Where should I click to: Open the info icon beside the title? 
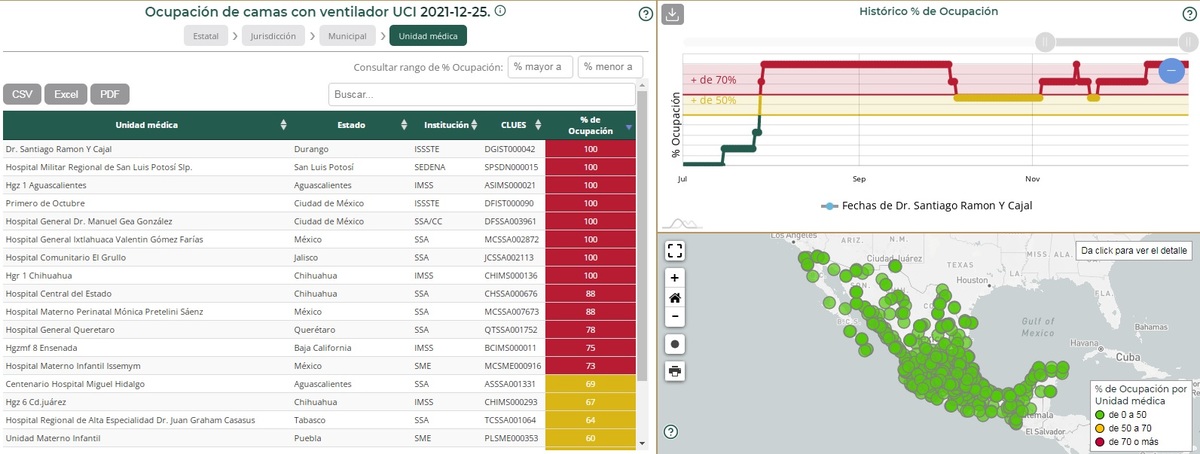coord(500,12)
